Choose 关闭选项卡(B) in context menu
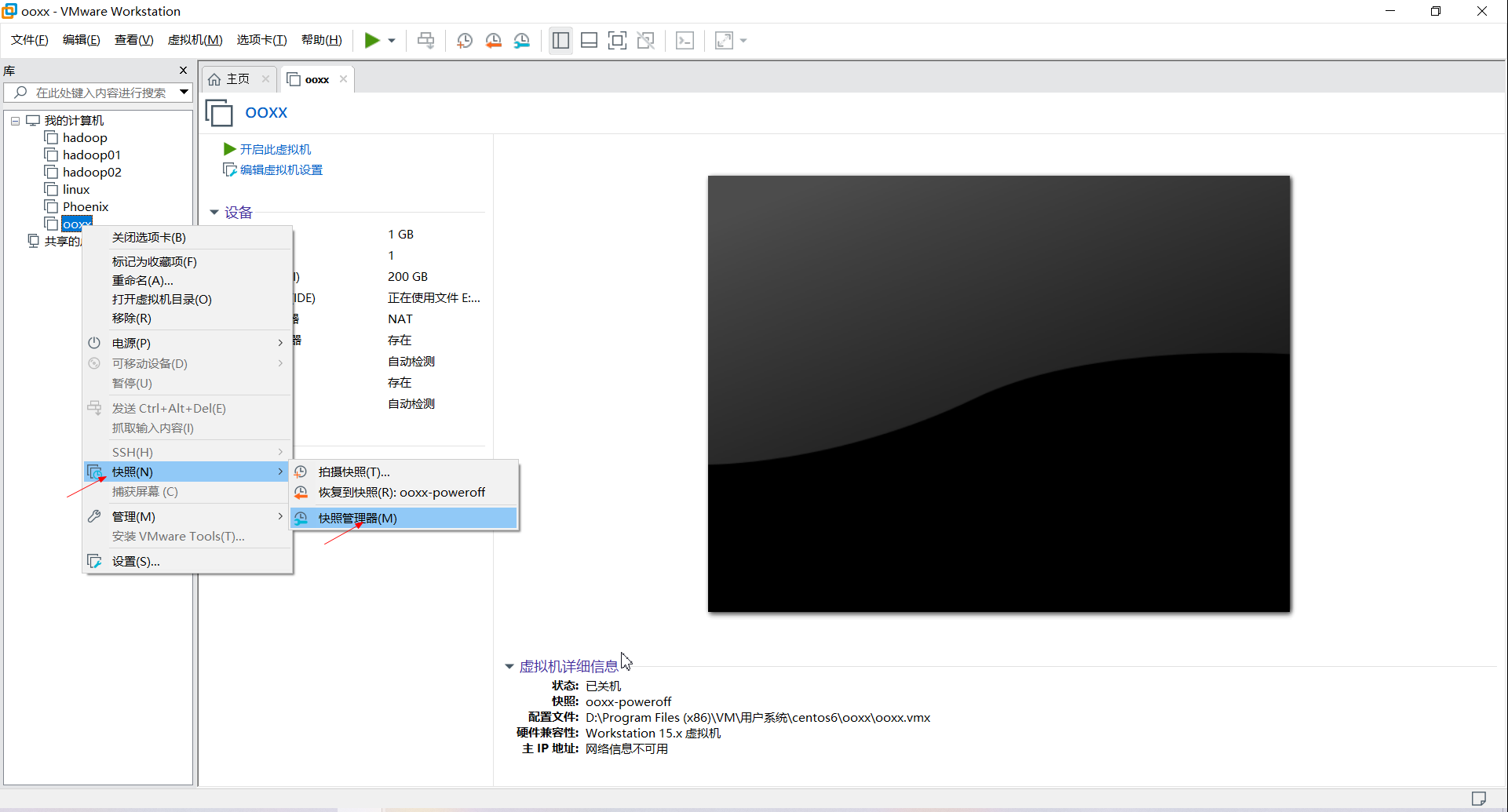 click(x=188, y=238)
